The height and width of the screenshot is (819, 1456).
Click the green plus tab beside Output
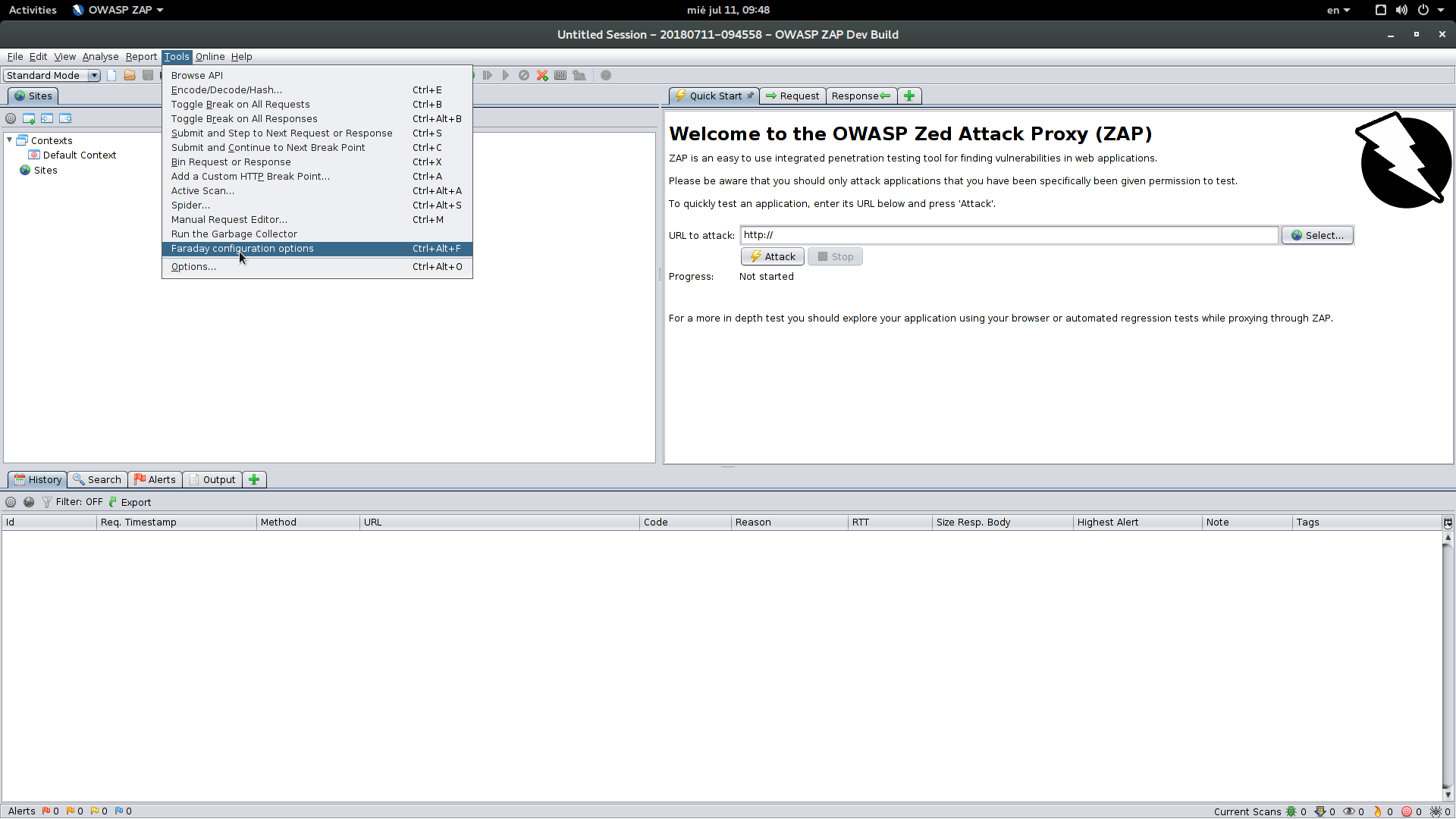[x=254, y=479]
